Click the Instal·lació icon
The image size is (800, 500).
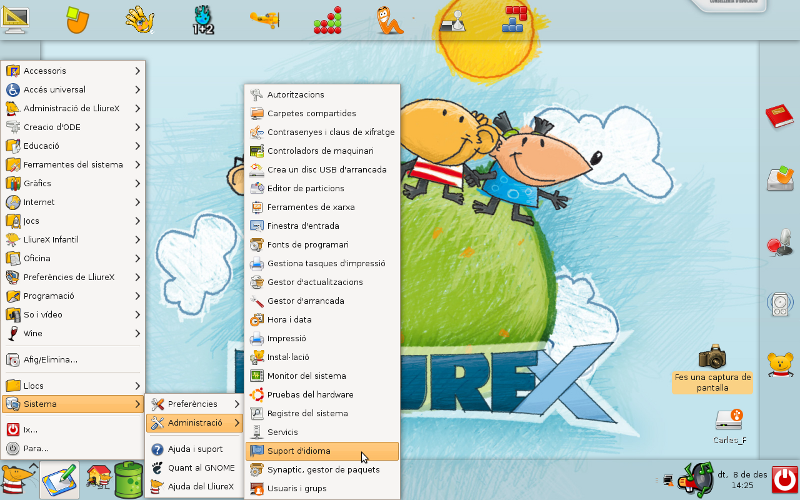point(257,357)
